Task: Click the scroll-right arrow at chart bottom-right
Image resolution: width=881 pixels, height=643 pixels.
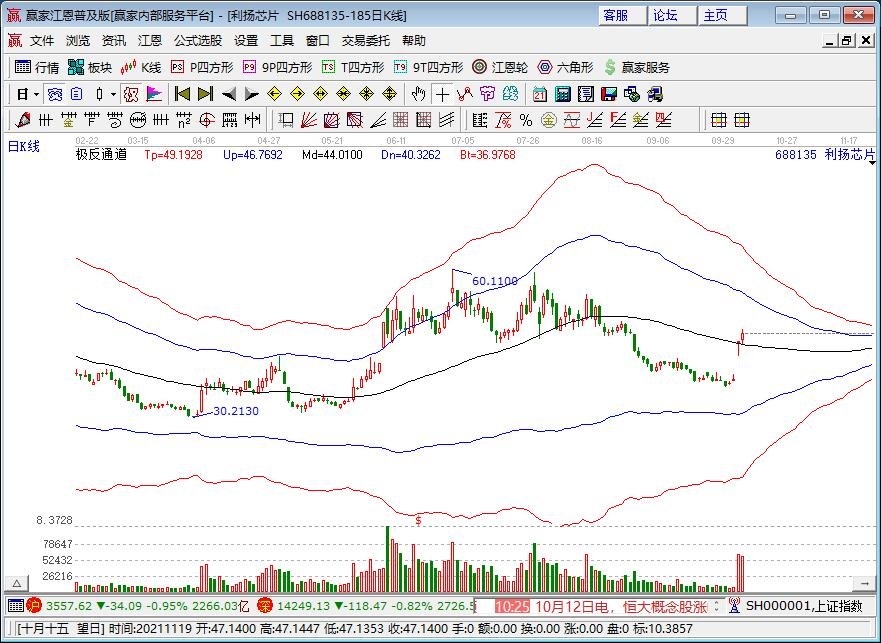Action: [x=864, y=583]
